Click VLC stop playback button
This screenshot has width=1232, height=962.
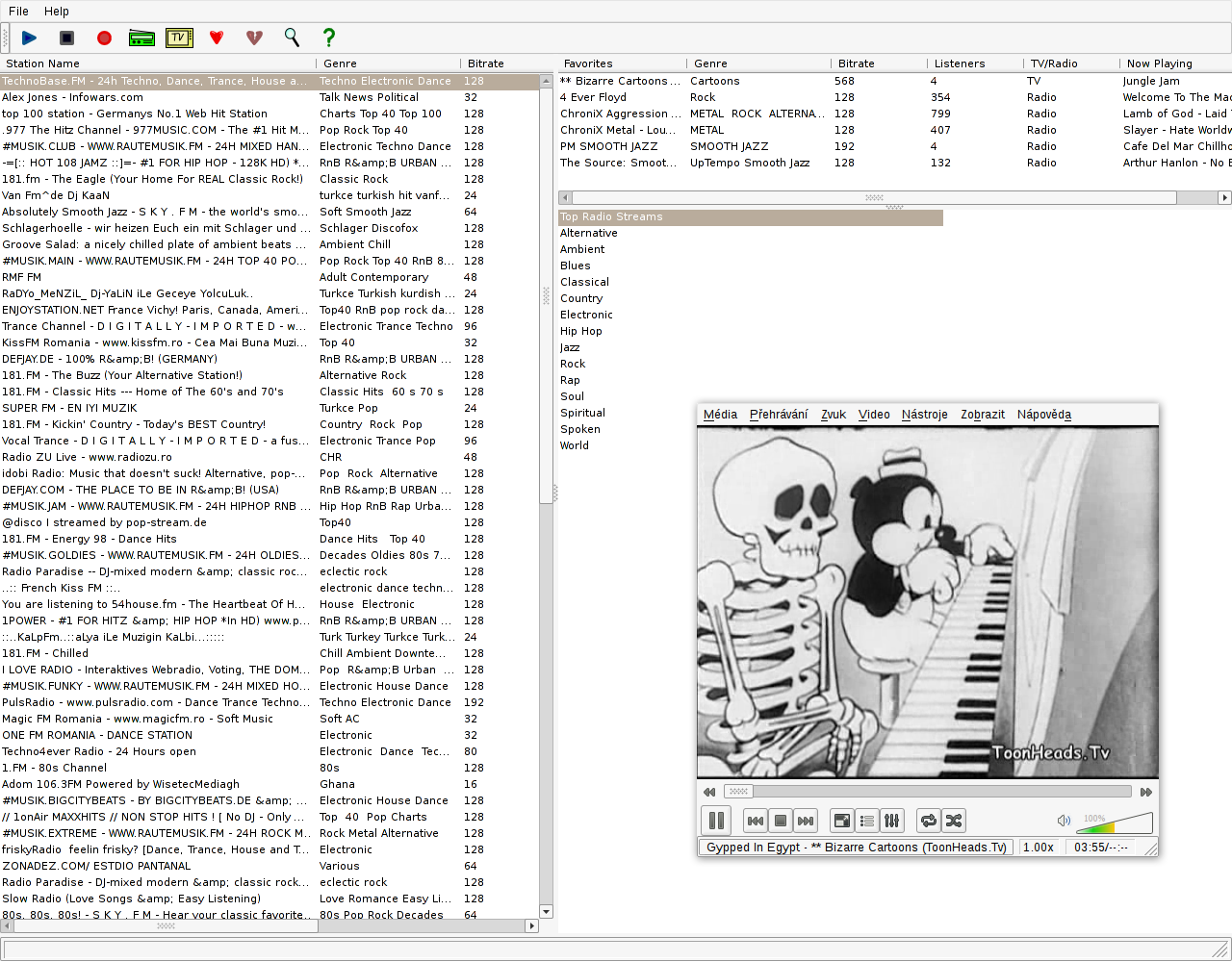[x=781, y=821]
